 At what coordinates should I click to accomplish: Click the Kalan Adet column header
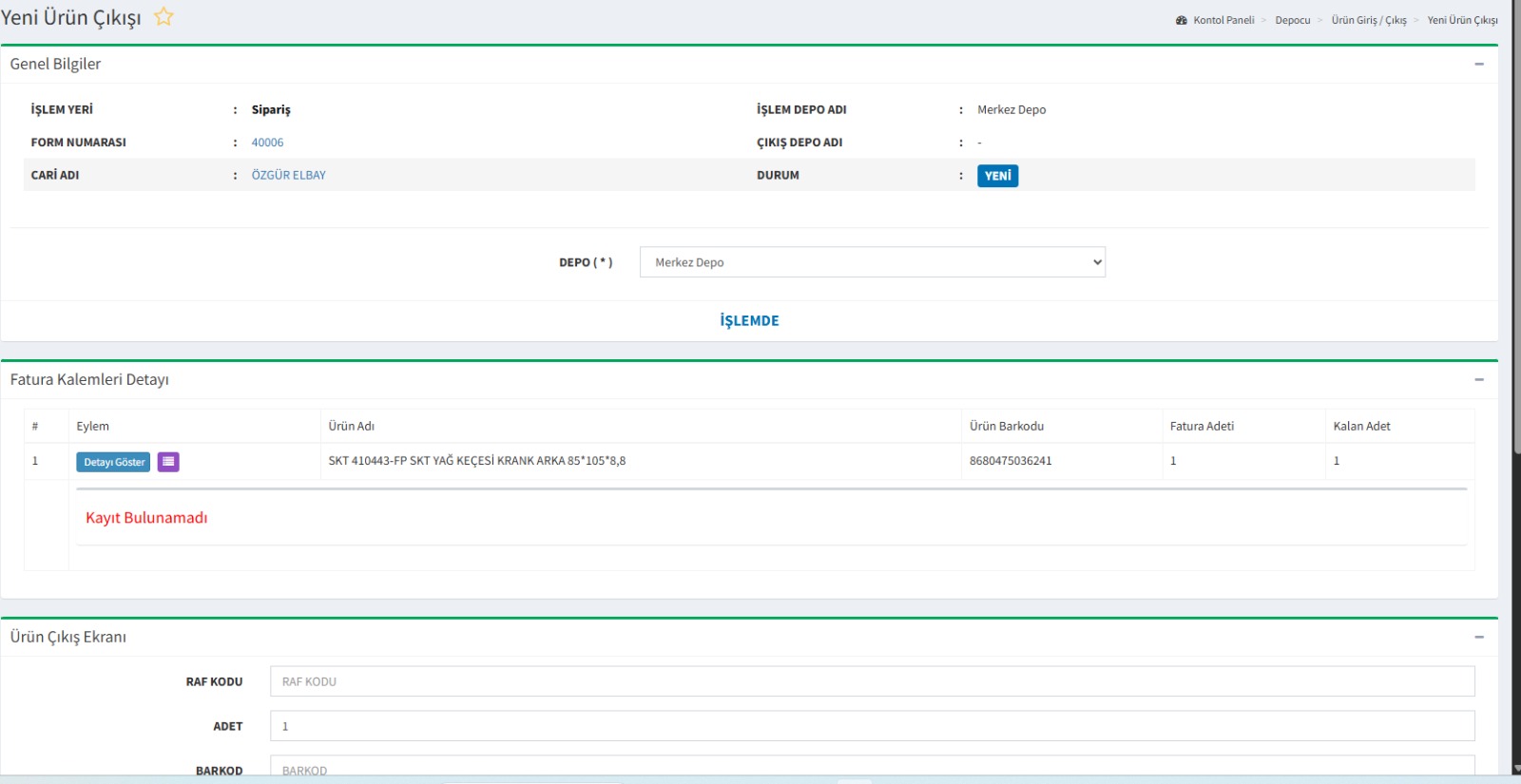click(x=1361, y=427)
